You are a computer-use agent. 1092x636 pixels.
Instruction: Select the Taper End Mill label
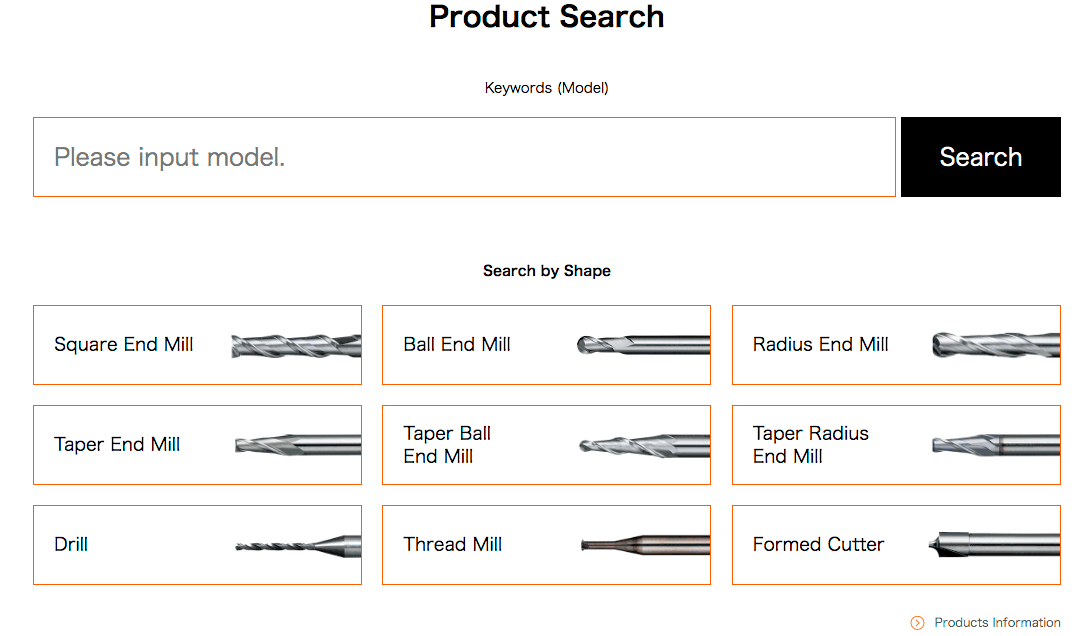coord(117,444)
